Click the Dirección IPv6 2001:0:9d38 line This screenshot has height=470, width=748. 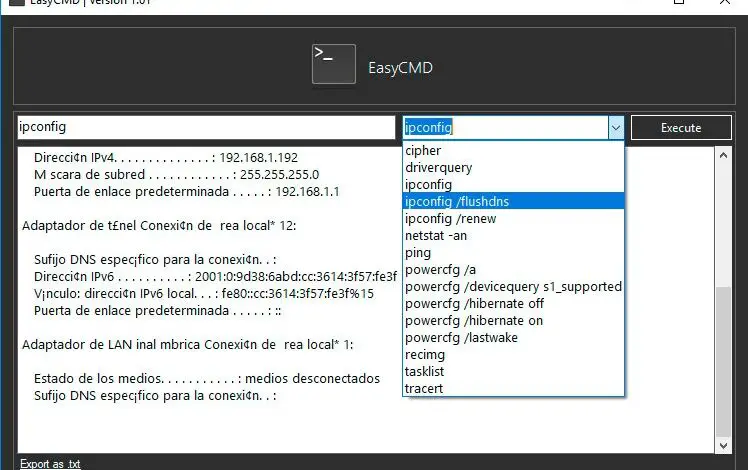[215, 277]
